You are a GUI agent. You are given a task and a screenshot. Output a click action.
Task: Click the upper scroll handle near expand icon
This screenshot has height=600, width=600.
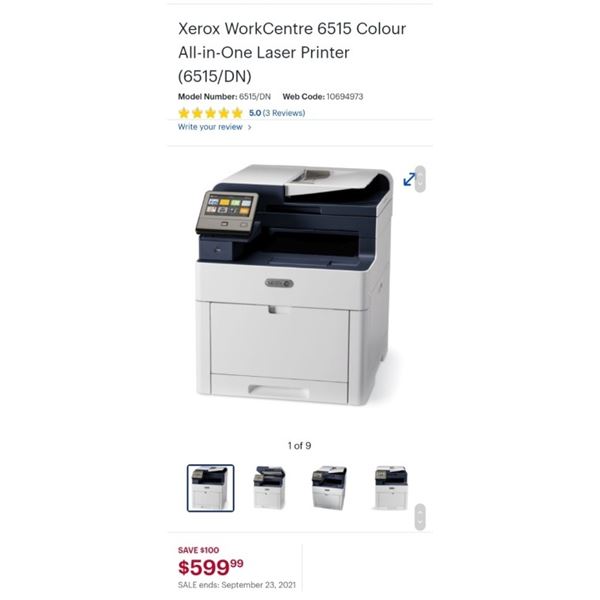pyautogui.click(x=420, y=179)
